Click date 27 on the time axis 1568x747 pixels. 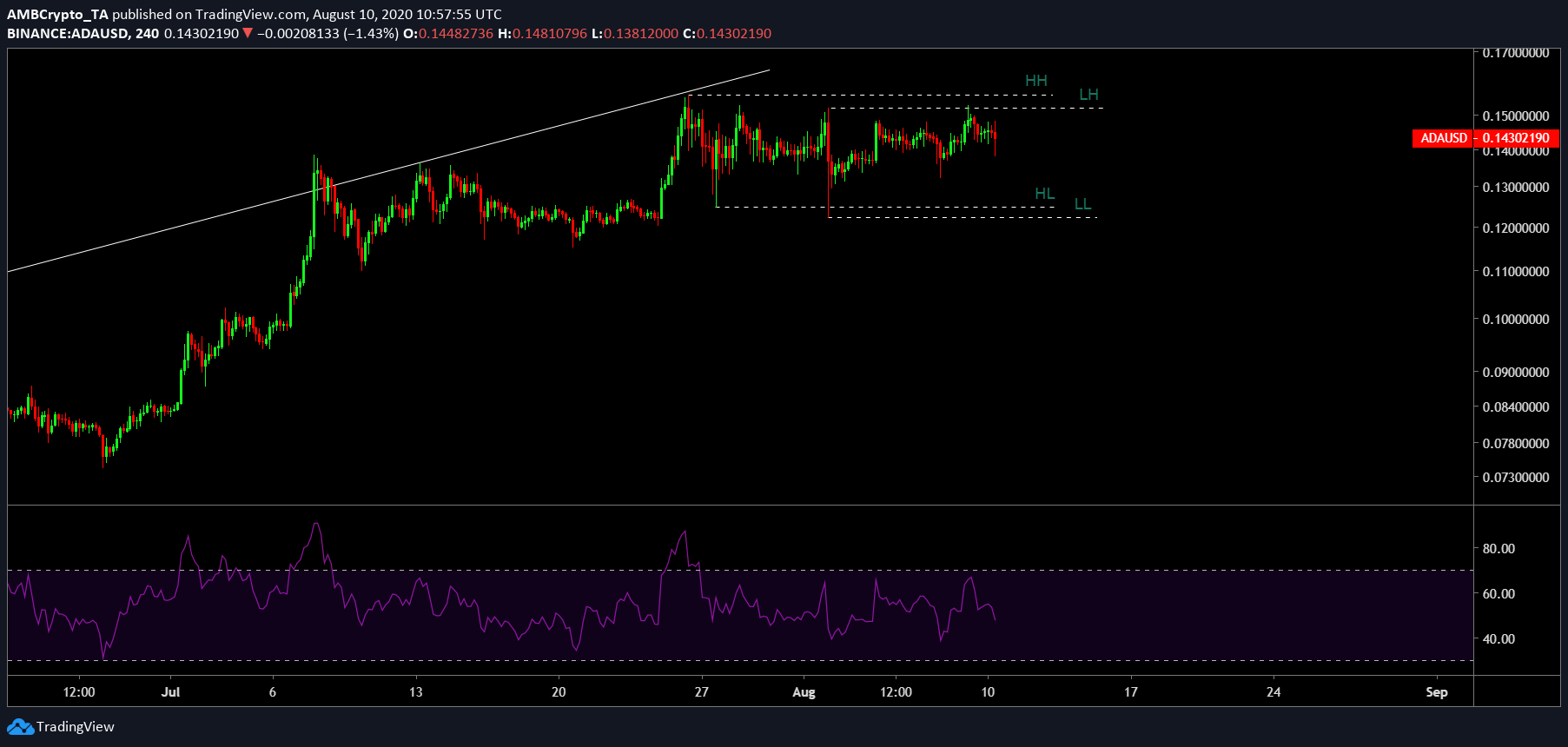(701, 692)
